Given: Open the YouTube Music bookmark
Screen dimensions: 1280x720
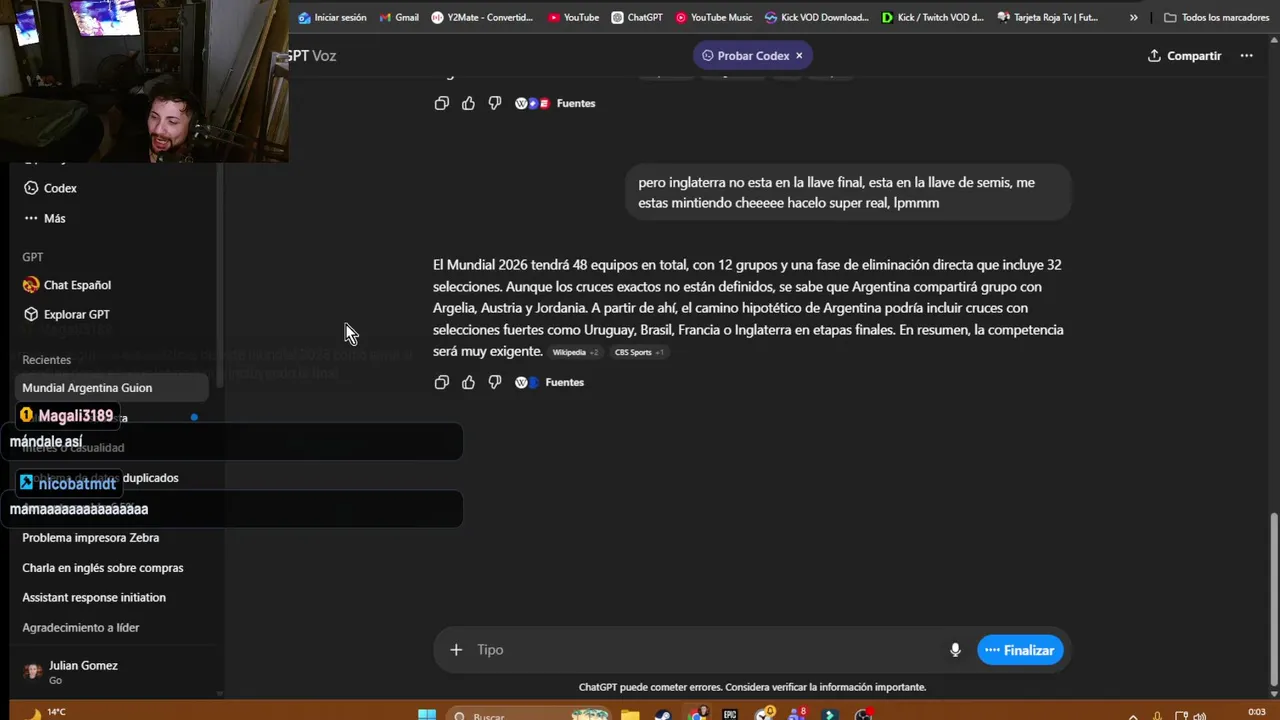Looking at the screenshot, I should (714, 17).
